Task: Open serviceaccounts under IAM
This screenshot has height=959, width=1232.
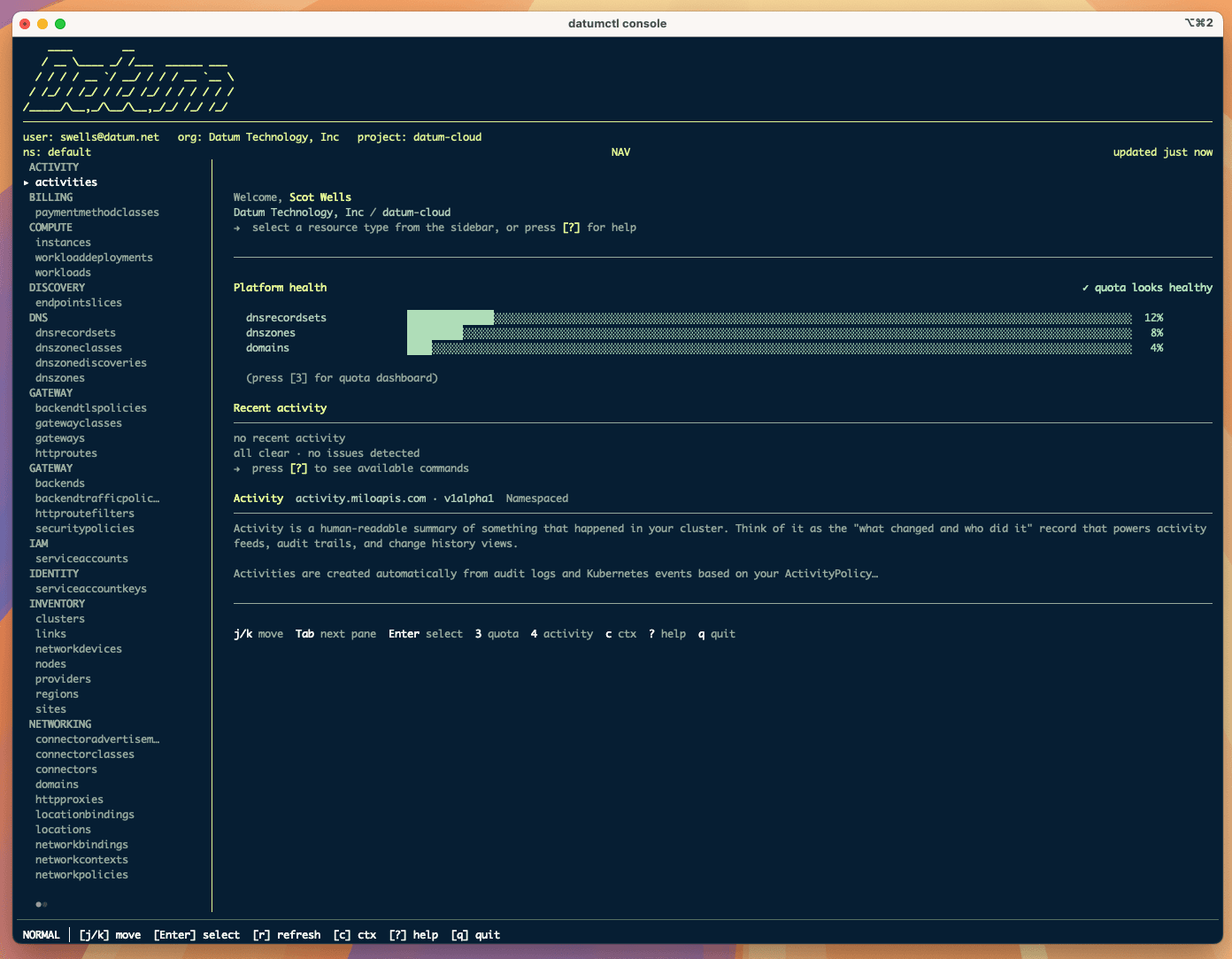Action: [x=81, y=559]
